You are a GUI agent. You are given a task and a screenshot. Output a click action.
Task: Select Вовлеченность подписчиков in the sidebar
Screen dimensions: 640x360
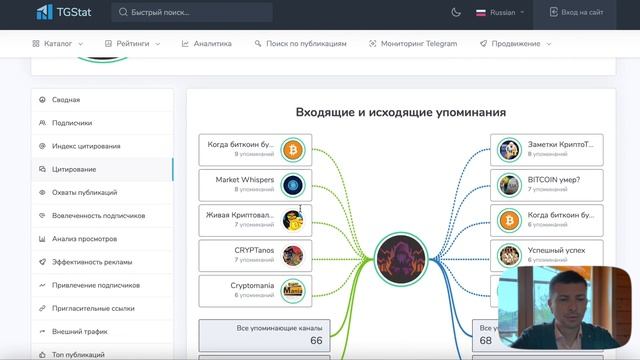(x=102, y=216)
